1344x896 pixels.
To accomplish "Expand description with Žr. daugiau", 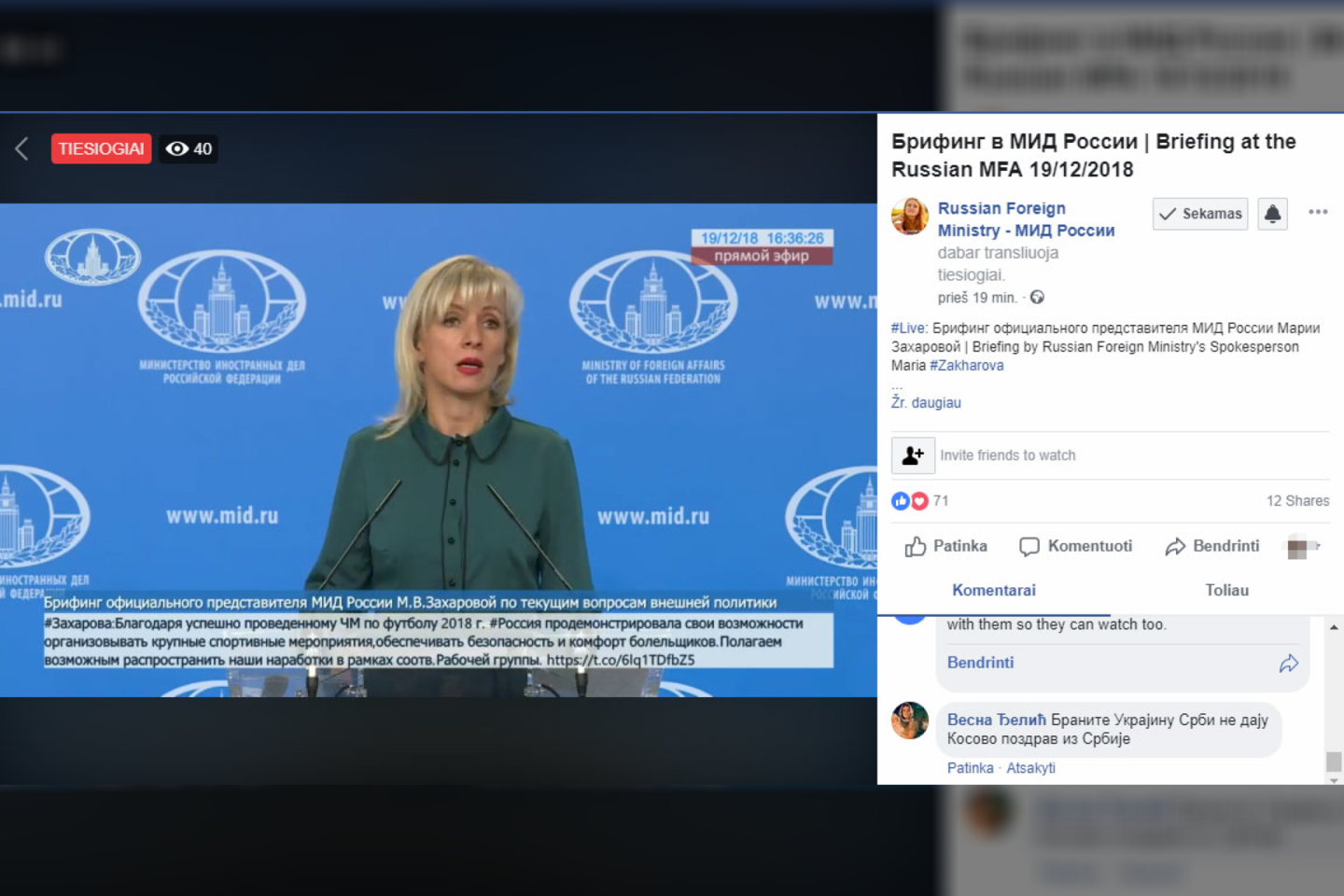I will click(x=926, y=402).
